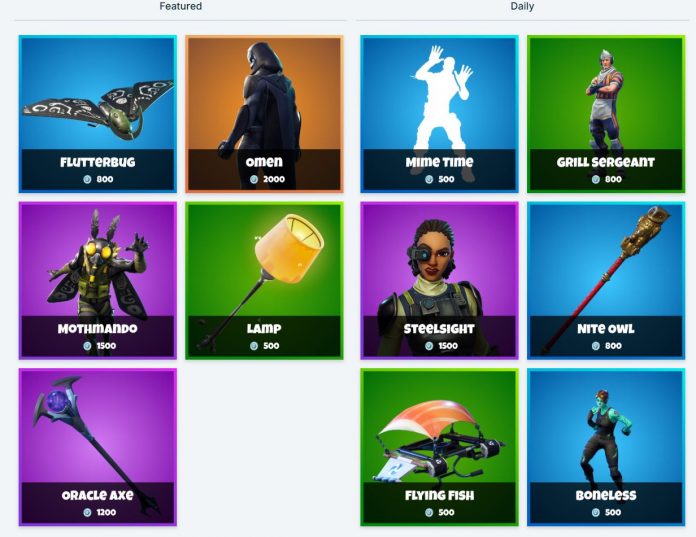Select the Omen outfit card
This screenshot has height=537, width=696.
(264, 114)
